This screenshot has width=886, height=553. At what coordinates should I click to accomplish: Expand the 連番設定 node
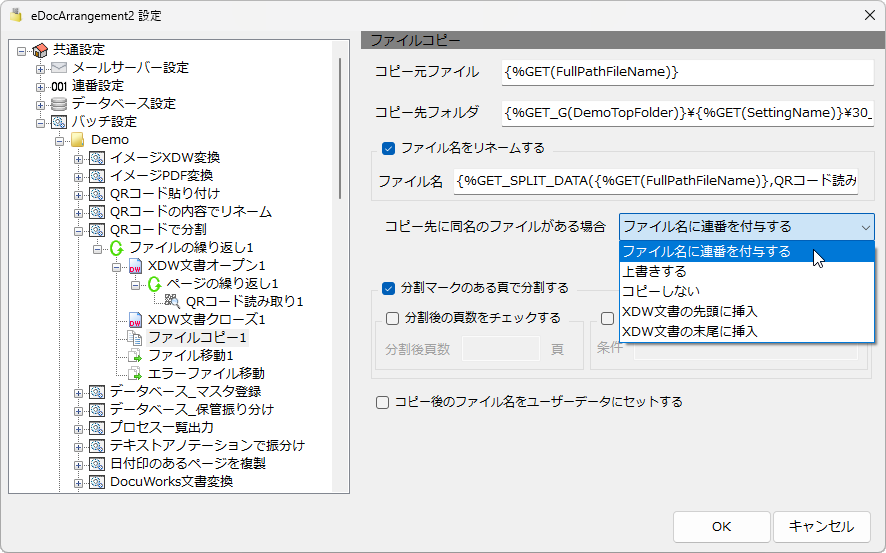click(x=40, y=88)
